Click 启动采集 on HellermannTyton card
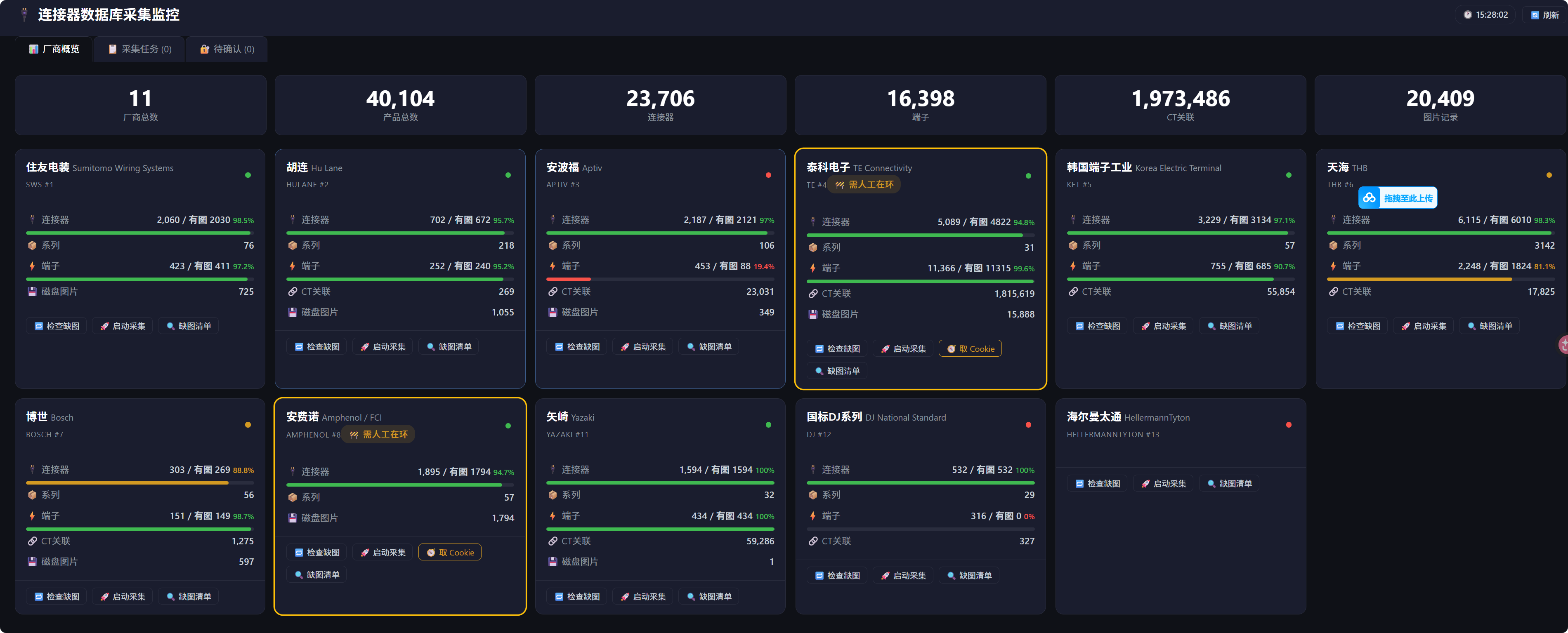1568x633 pixels. click(1163, 484)
